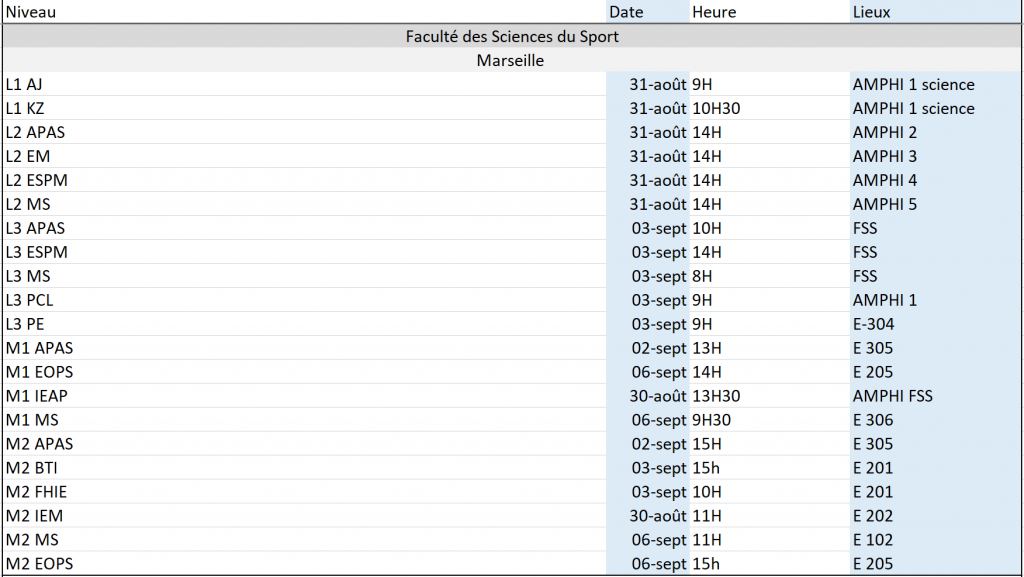Select the L1 KZ 10H30 time cell
The image size is (1024, 577).
click(769, 108)
